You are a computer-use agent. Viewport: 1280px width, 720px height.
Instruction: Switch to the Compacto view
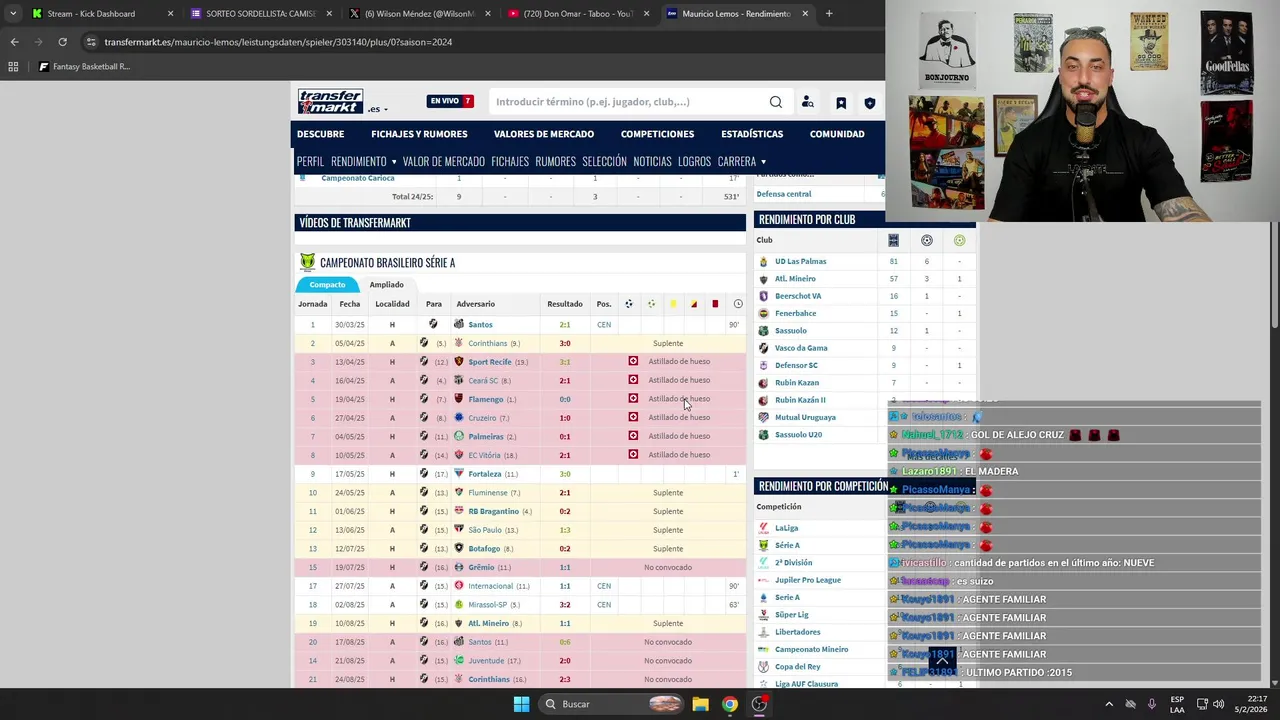click(327, 285)
